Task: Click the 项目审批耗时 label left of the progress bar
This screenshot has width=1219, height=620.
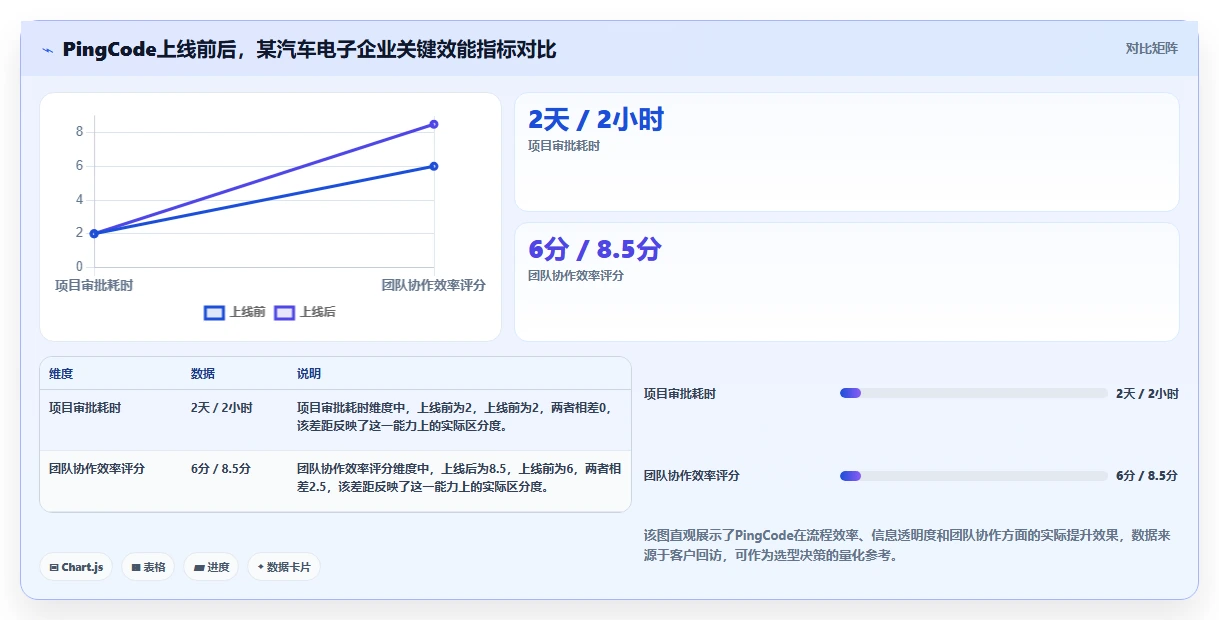Action: (680, 394)
